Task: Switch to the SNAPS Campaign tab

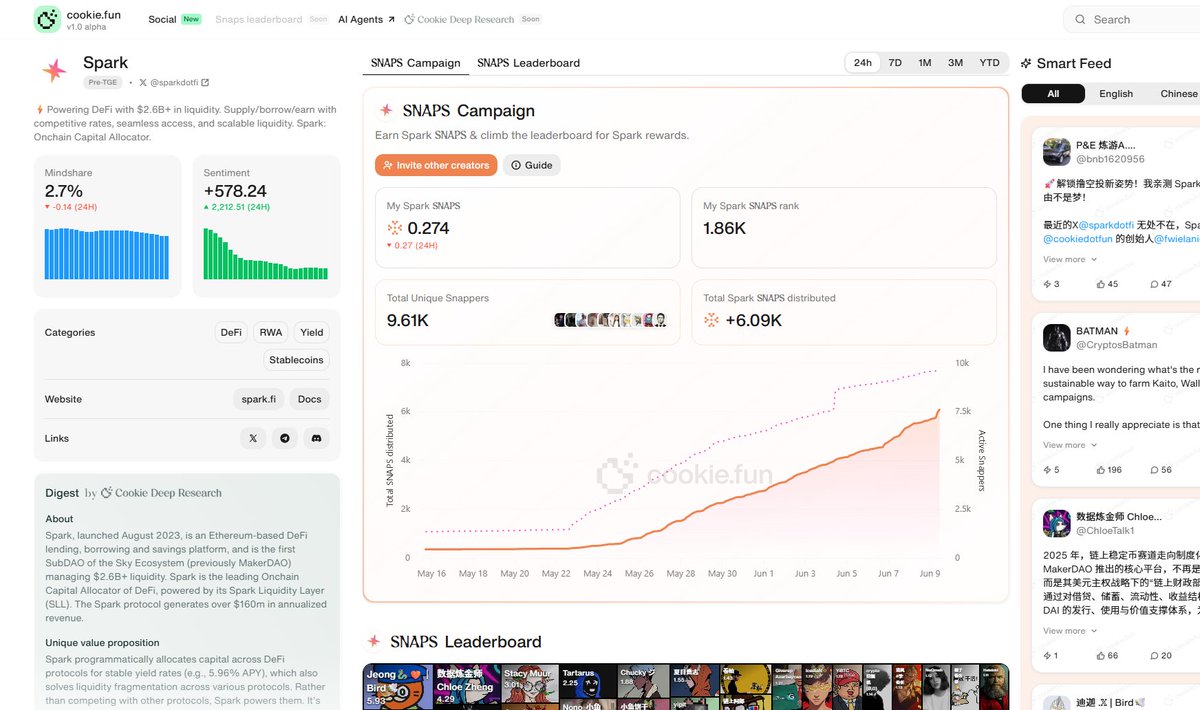Action: 416,63
